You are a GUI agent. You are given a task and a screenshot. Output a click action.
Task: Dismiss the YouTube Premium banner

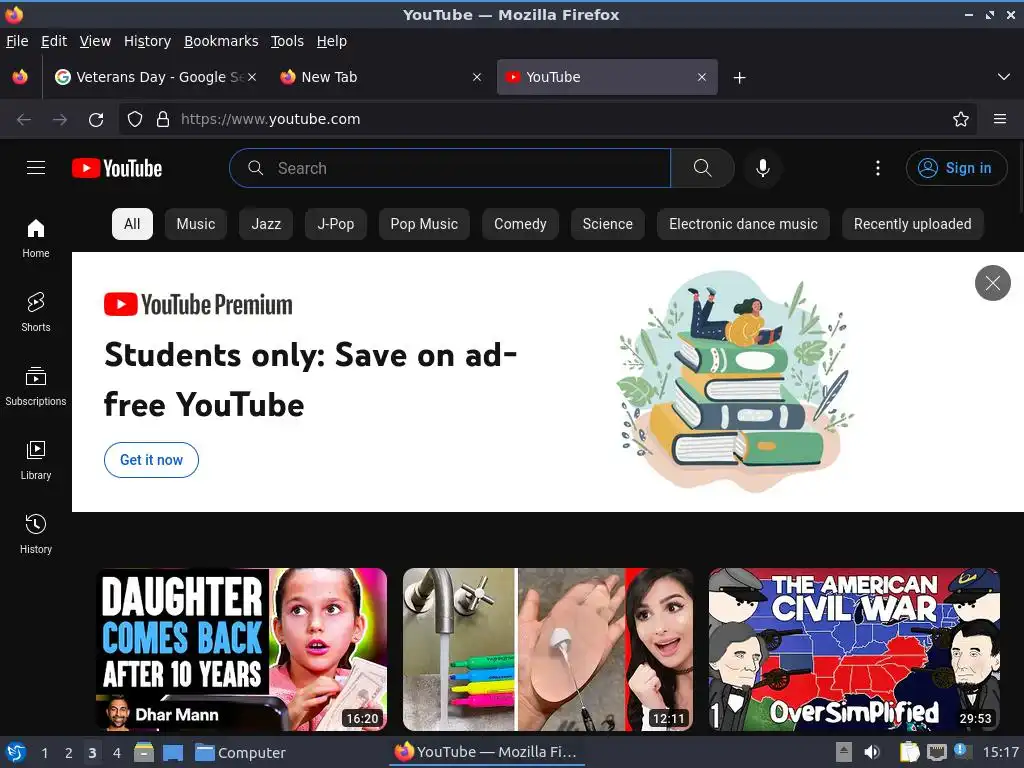click(x=993, y=283)
